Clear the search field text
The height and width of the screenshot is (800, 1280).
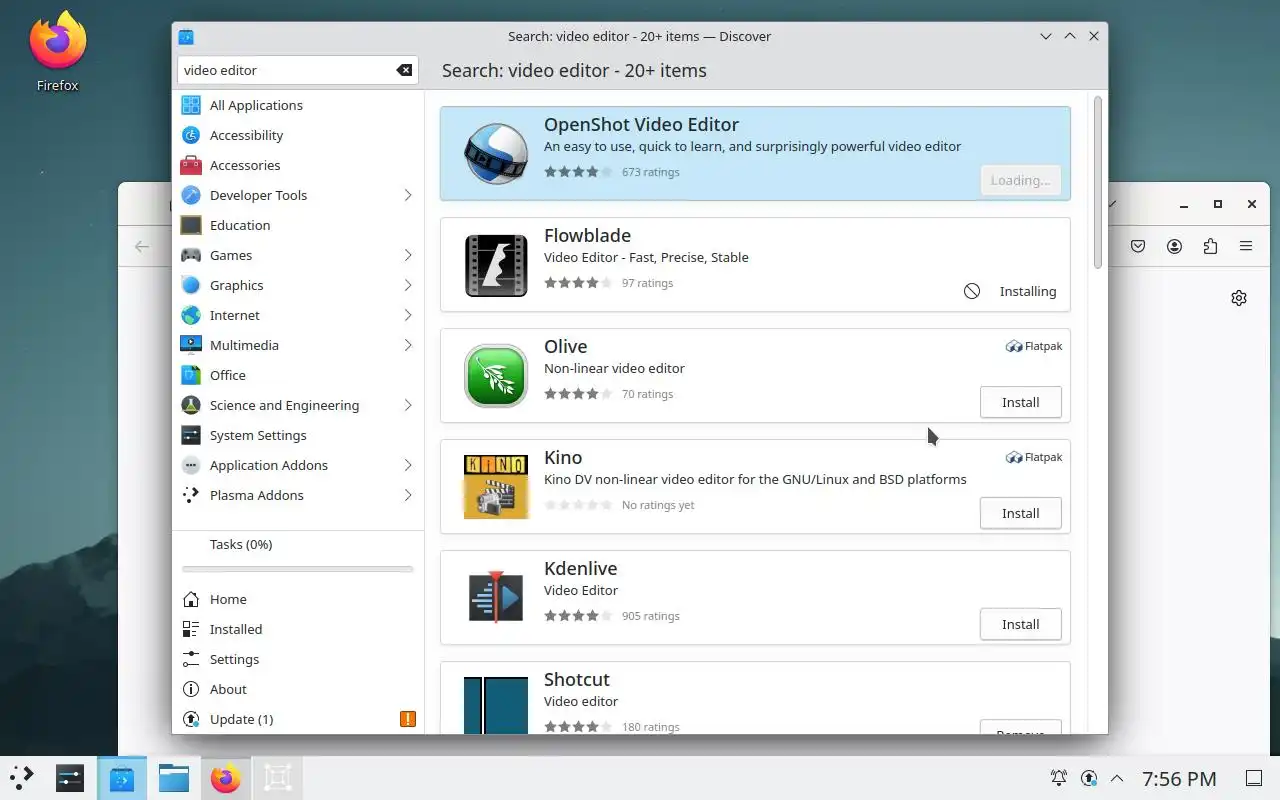tap(404, 70)
